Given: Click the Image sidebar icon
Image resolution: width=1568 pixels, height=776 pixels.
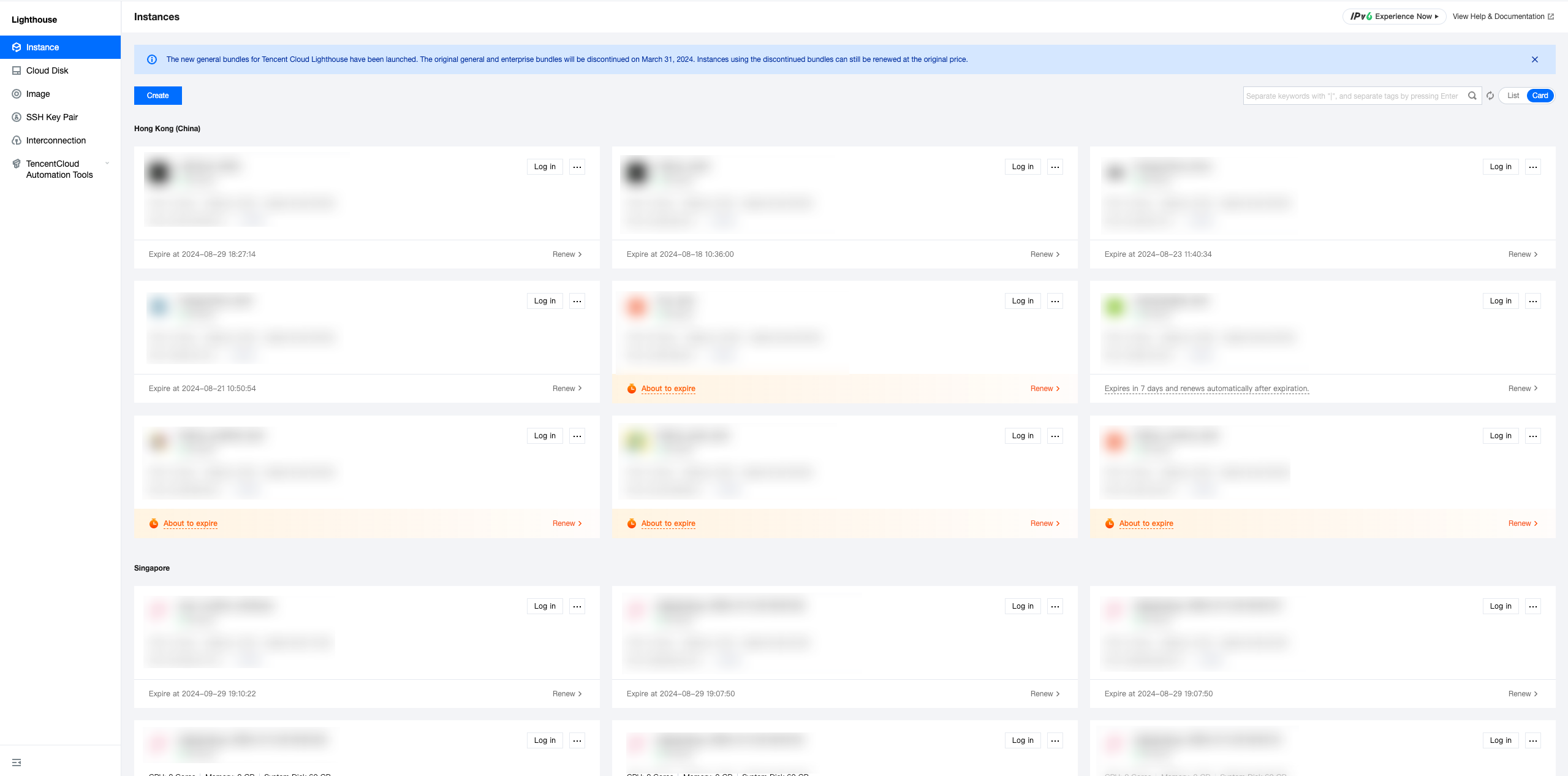Looking at the screenshot, I should tap(17, 94).
